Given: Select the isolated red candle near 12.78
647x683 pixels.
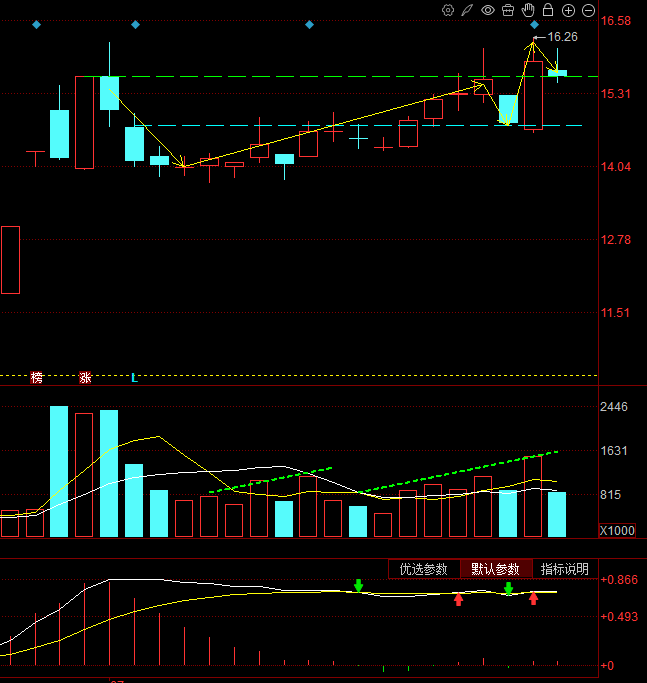Looking at the screenshot, I should point(10,260).
